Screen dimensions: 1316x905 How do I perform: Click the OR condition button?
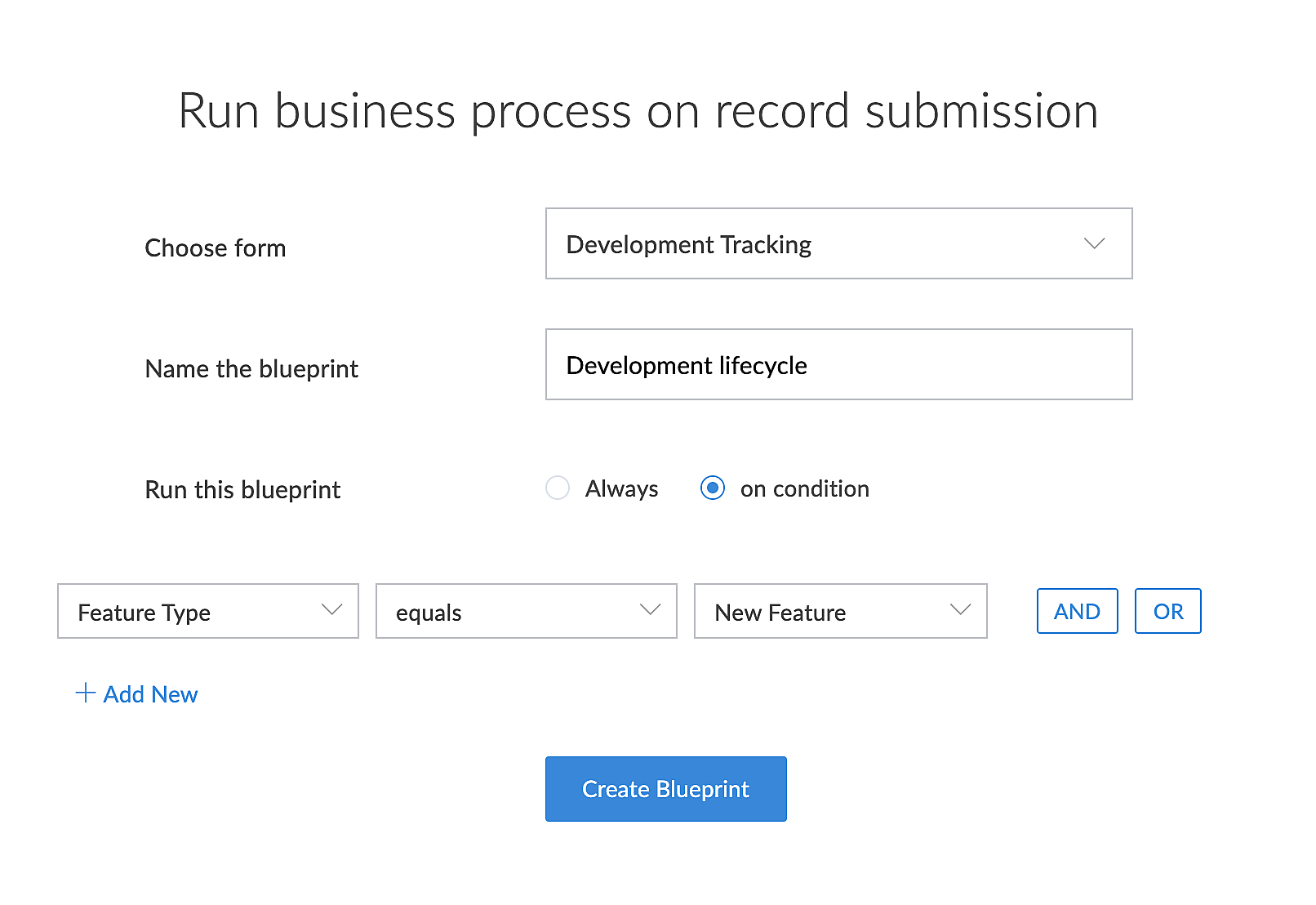[x=1167, y=611]
